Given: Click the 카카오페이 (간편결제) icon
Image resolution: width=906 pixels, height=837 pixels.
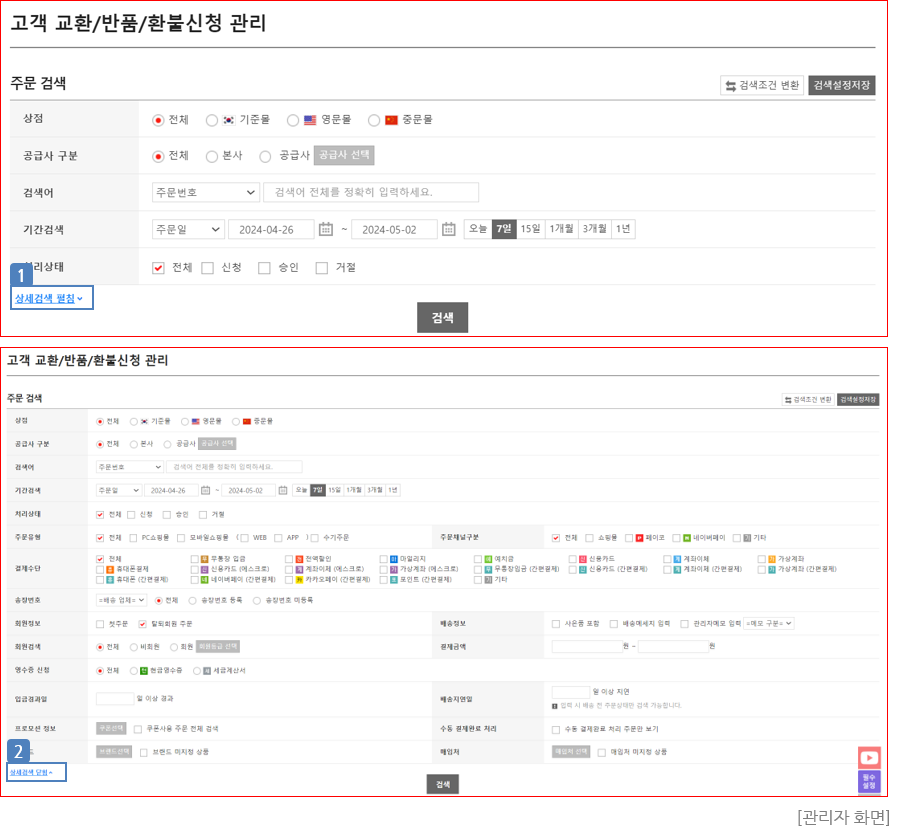Looking at the screenshot, I should [x=300, y=579].
